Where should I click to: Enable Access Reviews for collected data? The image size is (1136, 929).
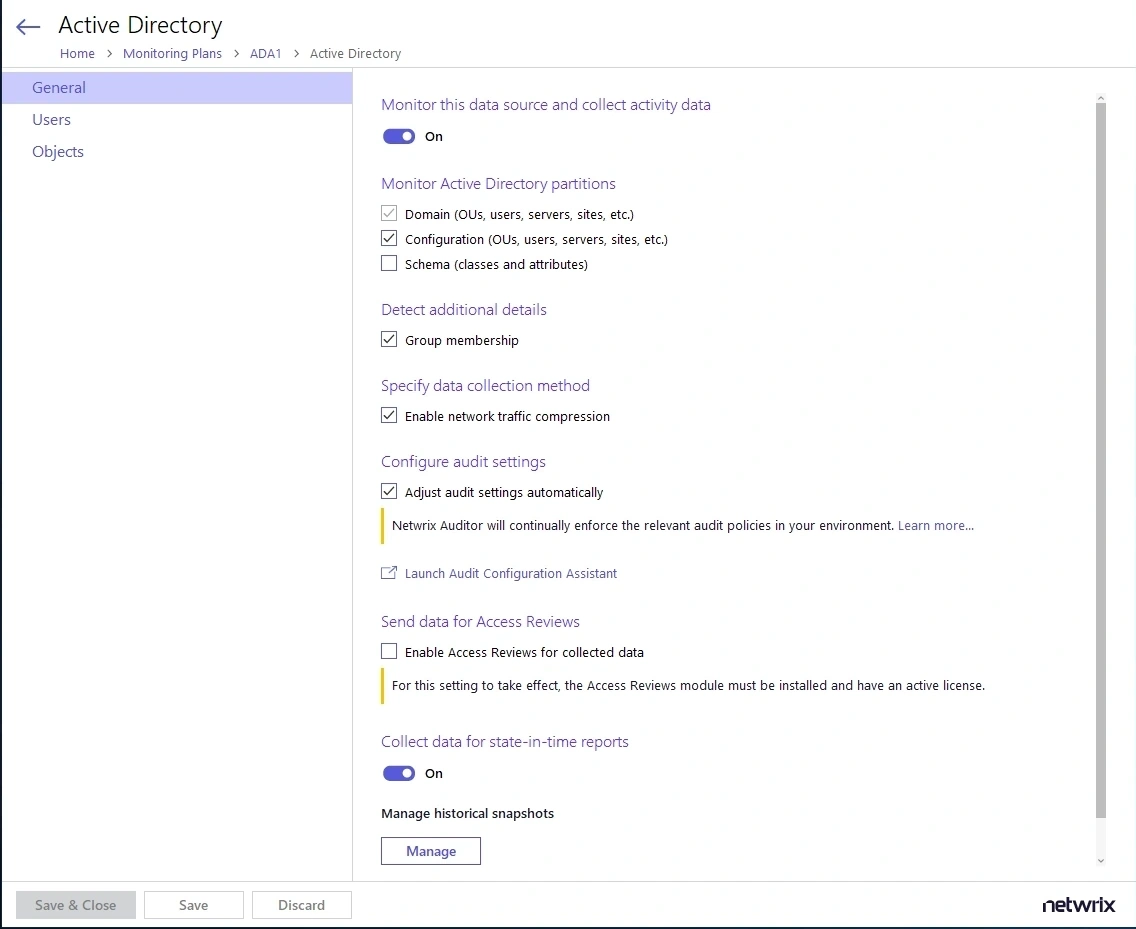tap(389, 652)
